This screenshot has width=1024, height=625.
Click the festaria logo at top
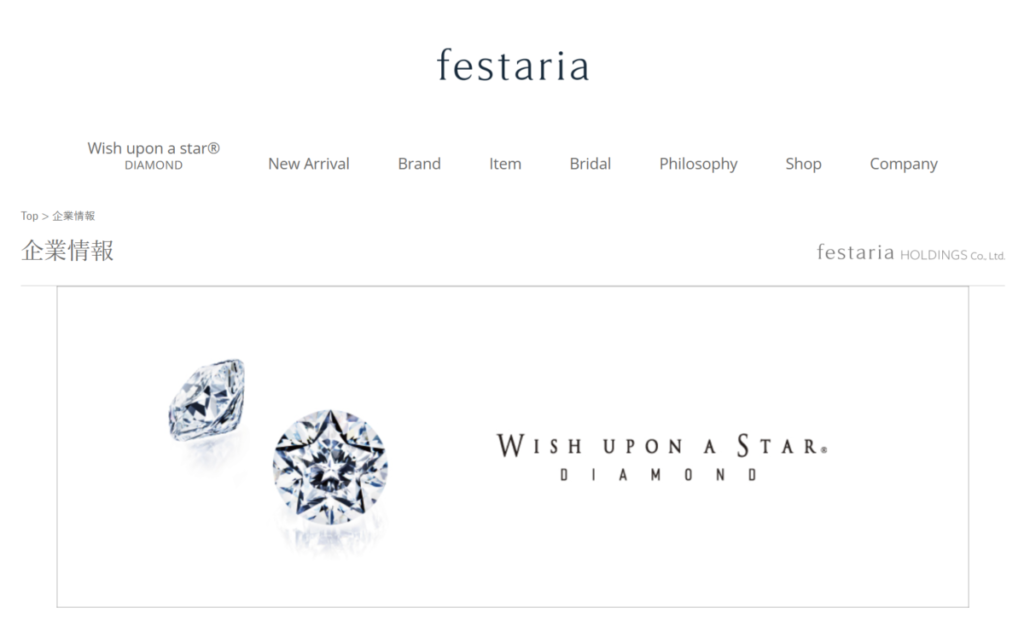pyautogui.click(x=513, y=65)
